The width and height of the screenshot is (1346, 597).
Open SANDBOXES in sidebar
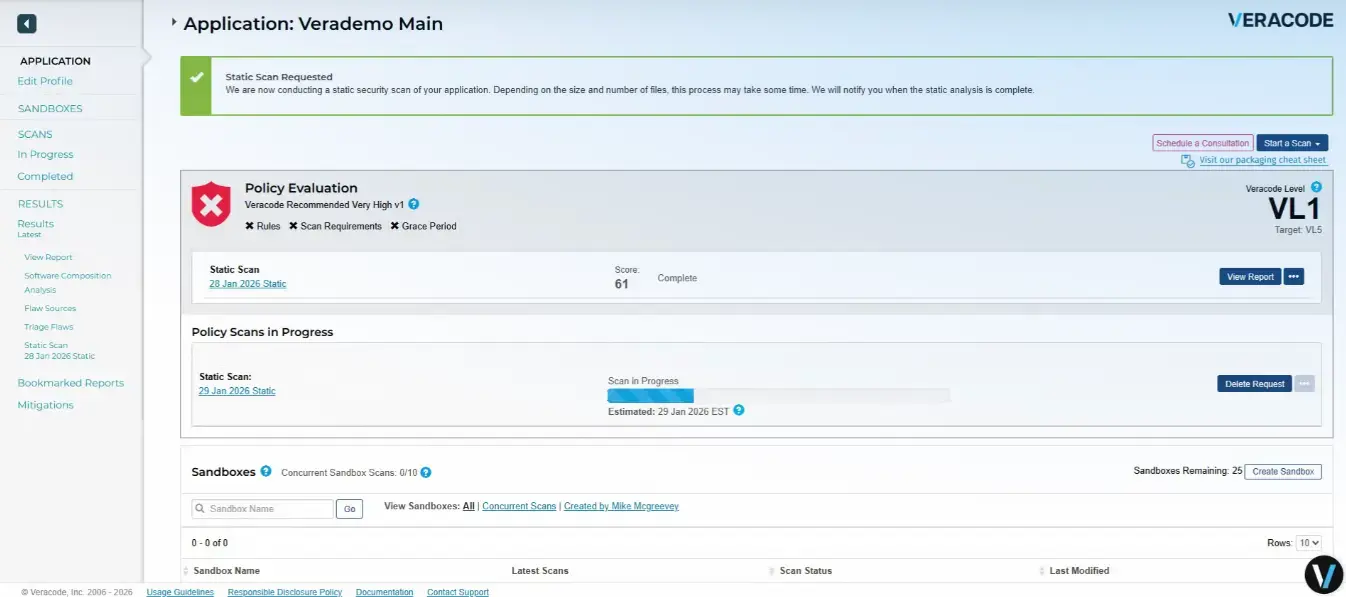[x=50, y=108]
